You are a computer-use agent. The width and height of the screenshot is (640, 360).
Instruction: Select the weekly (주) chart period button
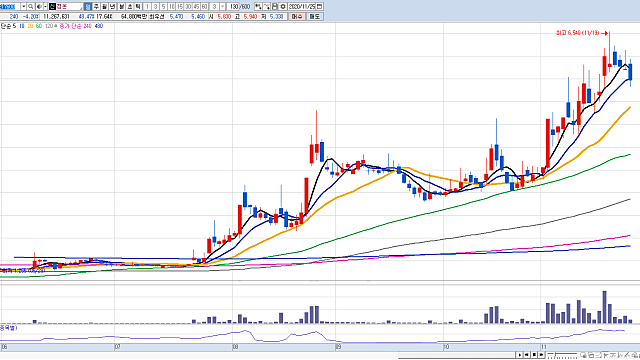pos(96,7)
